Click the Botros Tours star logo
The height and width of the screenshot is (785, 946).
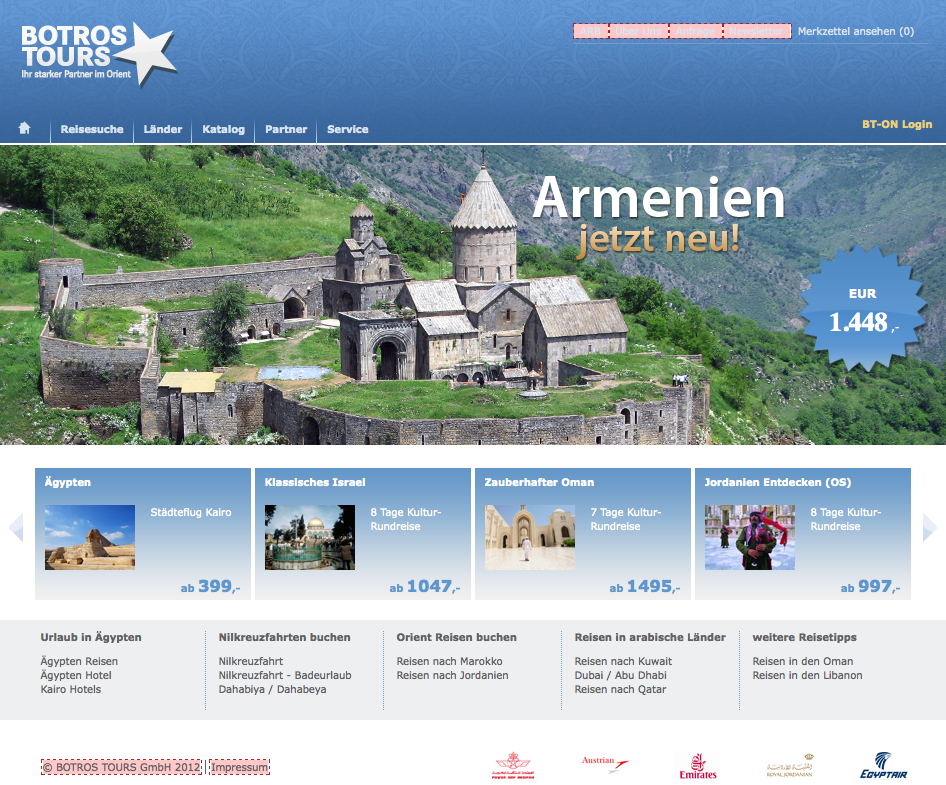coord(98,54)
